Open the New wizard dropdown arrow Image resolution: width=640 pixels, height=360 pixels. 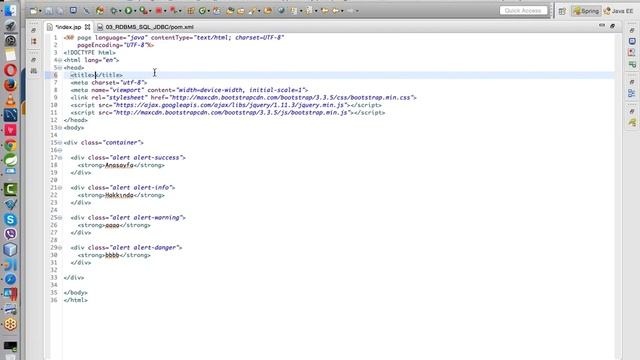click(40, 11)
